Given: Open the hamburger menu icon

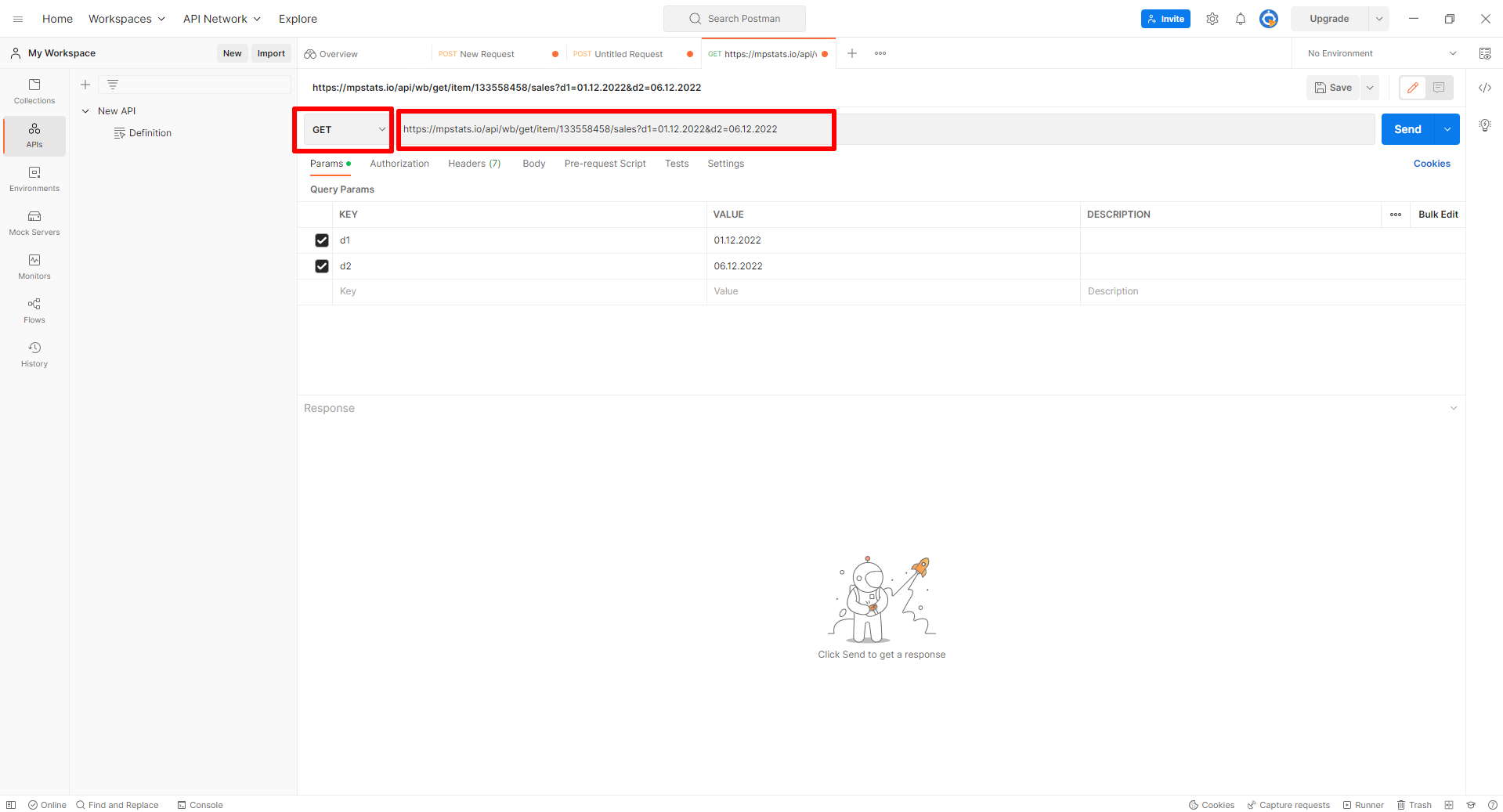Looking at the screenshot, I should coord(18,19).
